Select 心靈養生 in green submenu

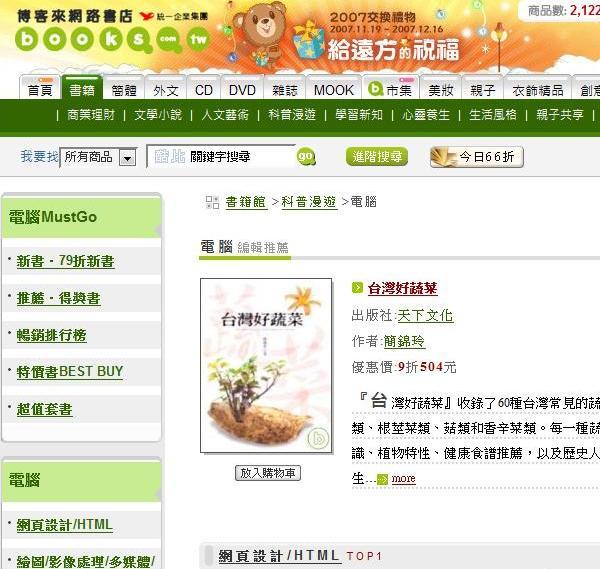(426, 115)
